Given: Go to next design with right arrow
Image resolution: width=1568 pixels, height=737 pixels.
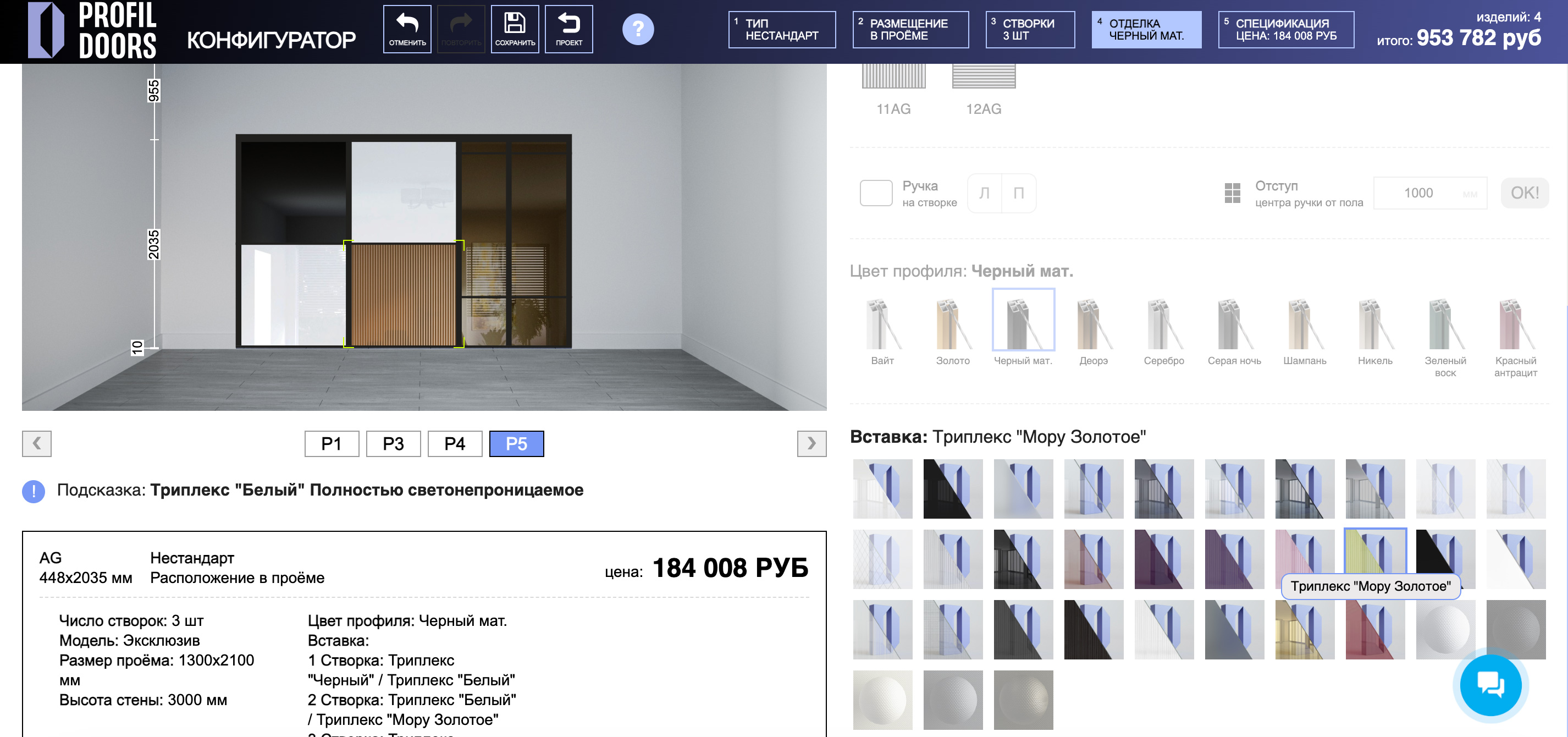Looking at the screenshot, I should click(x=811, y=443).
